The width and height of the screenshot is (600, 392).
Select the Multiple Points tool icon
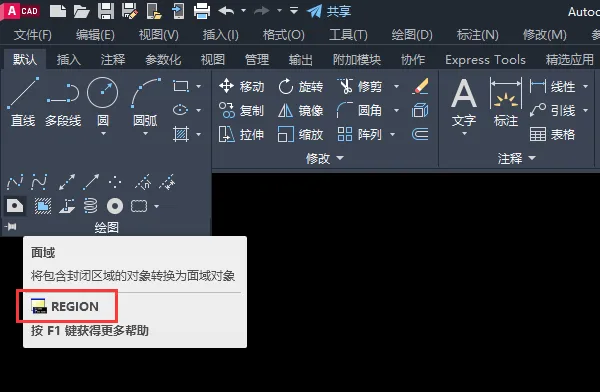point(115,182)
